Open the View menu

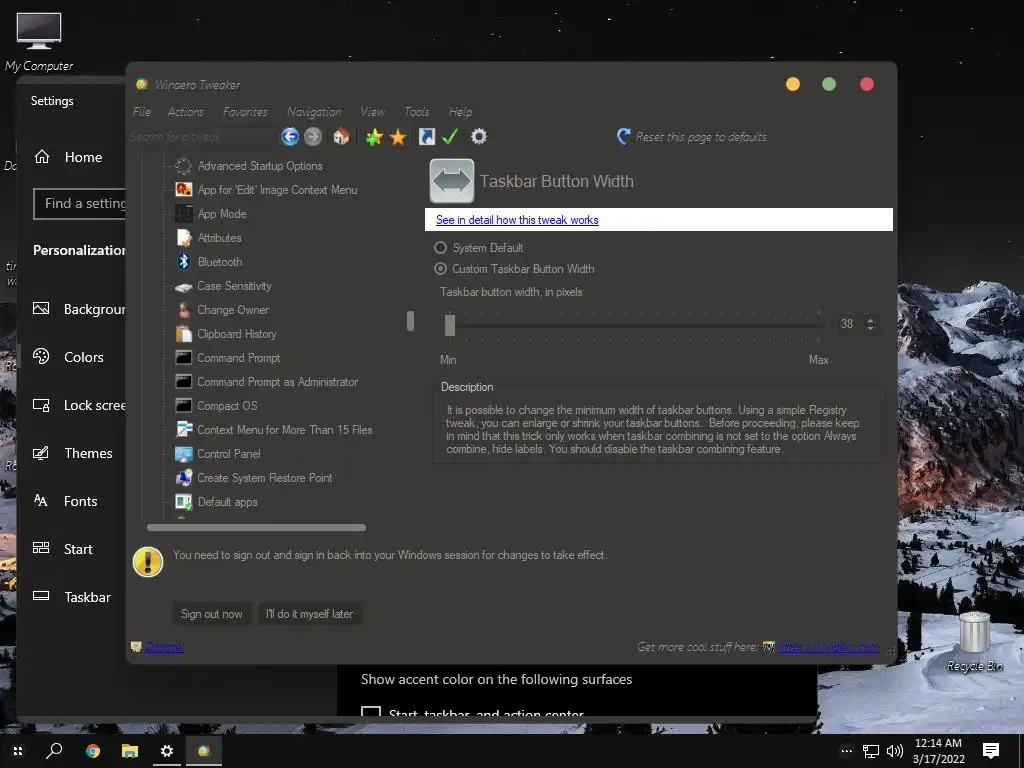(x=372, y=112)
